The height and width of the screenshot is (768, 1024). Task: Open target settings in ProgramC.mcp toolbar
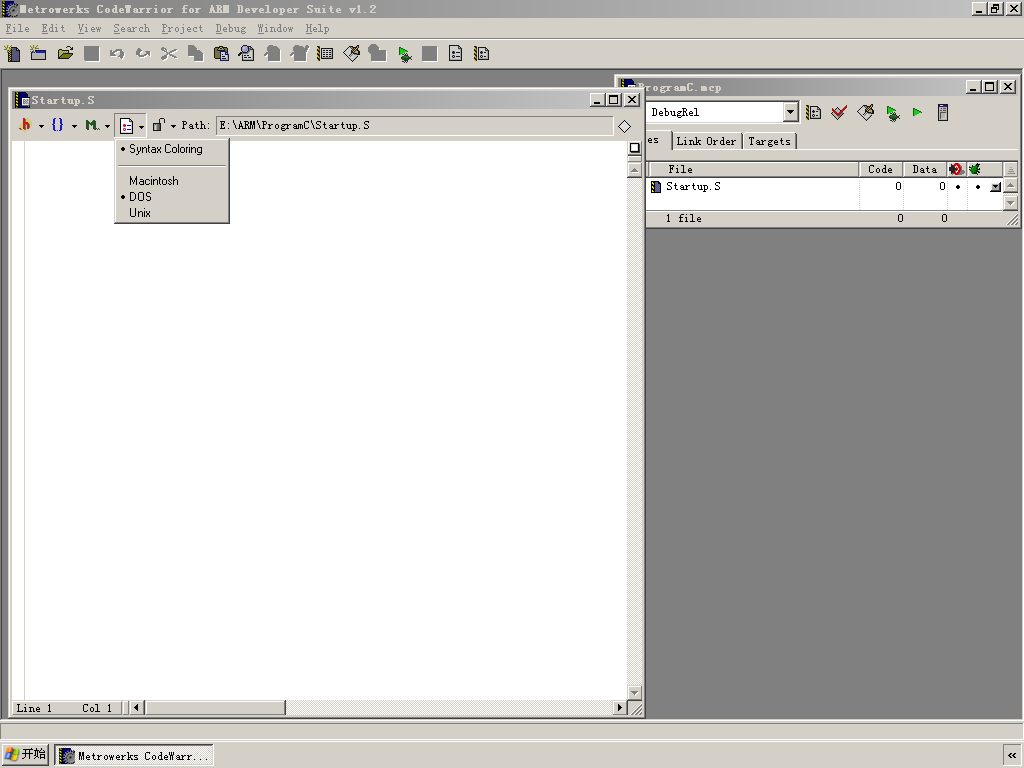[x=813, y=112]
